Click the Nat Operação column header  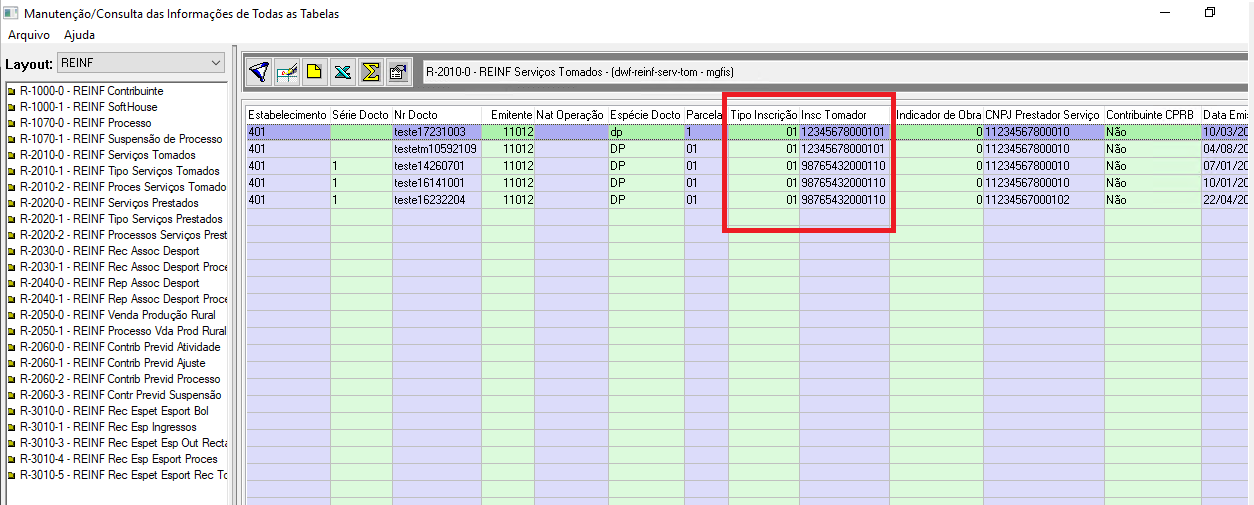pos(571,115)
